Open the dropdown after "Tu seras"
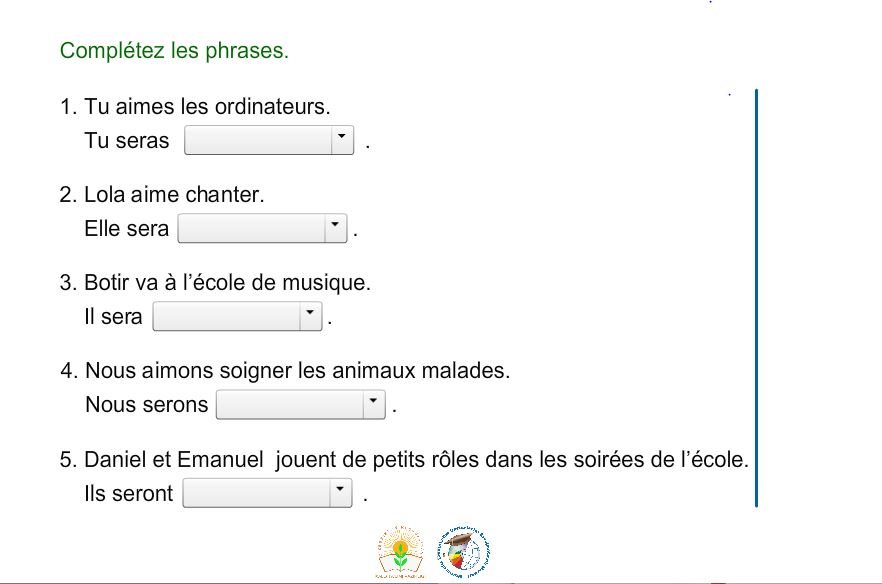Screen dimensions: 882x584 tap(269, 140)
